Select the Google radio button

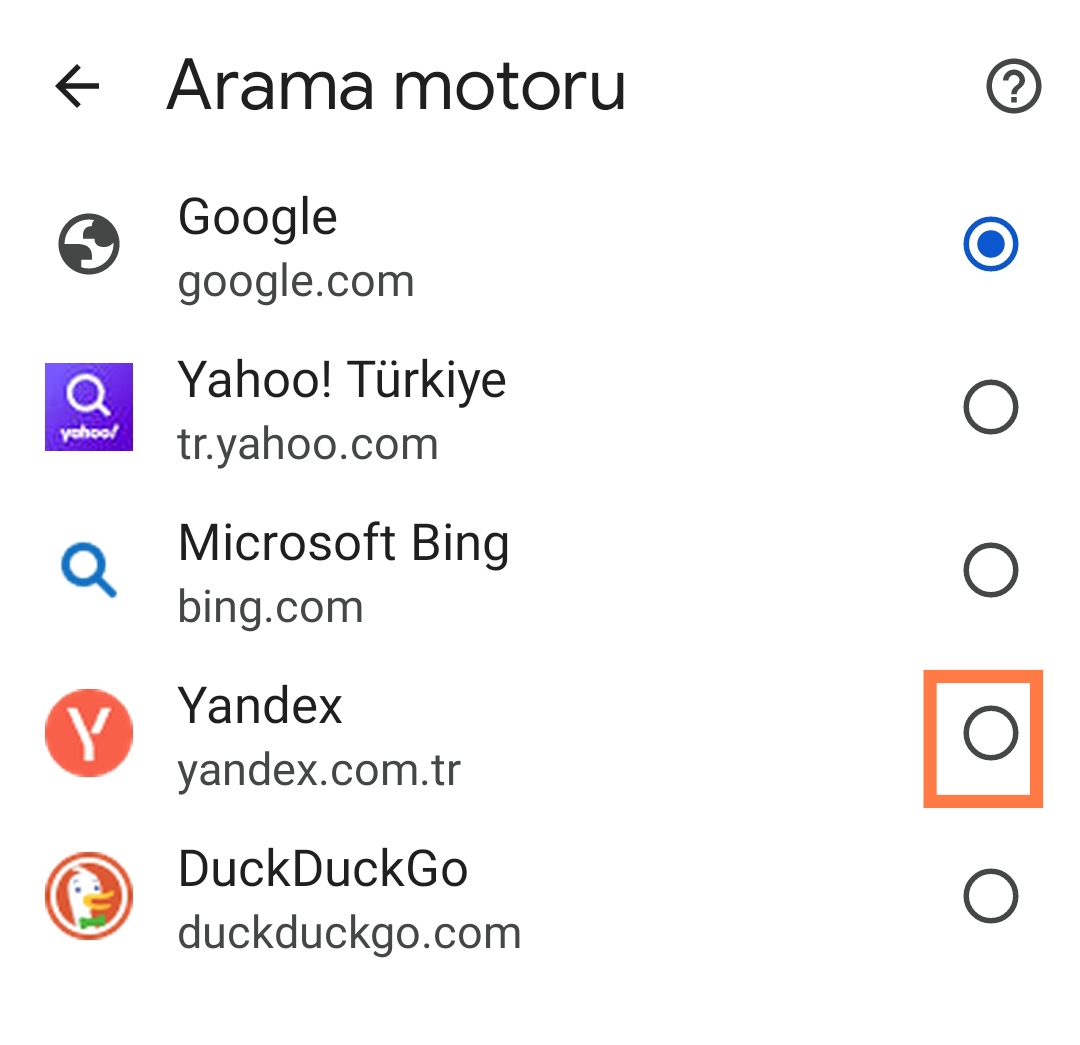tap(990, 245)
